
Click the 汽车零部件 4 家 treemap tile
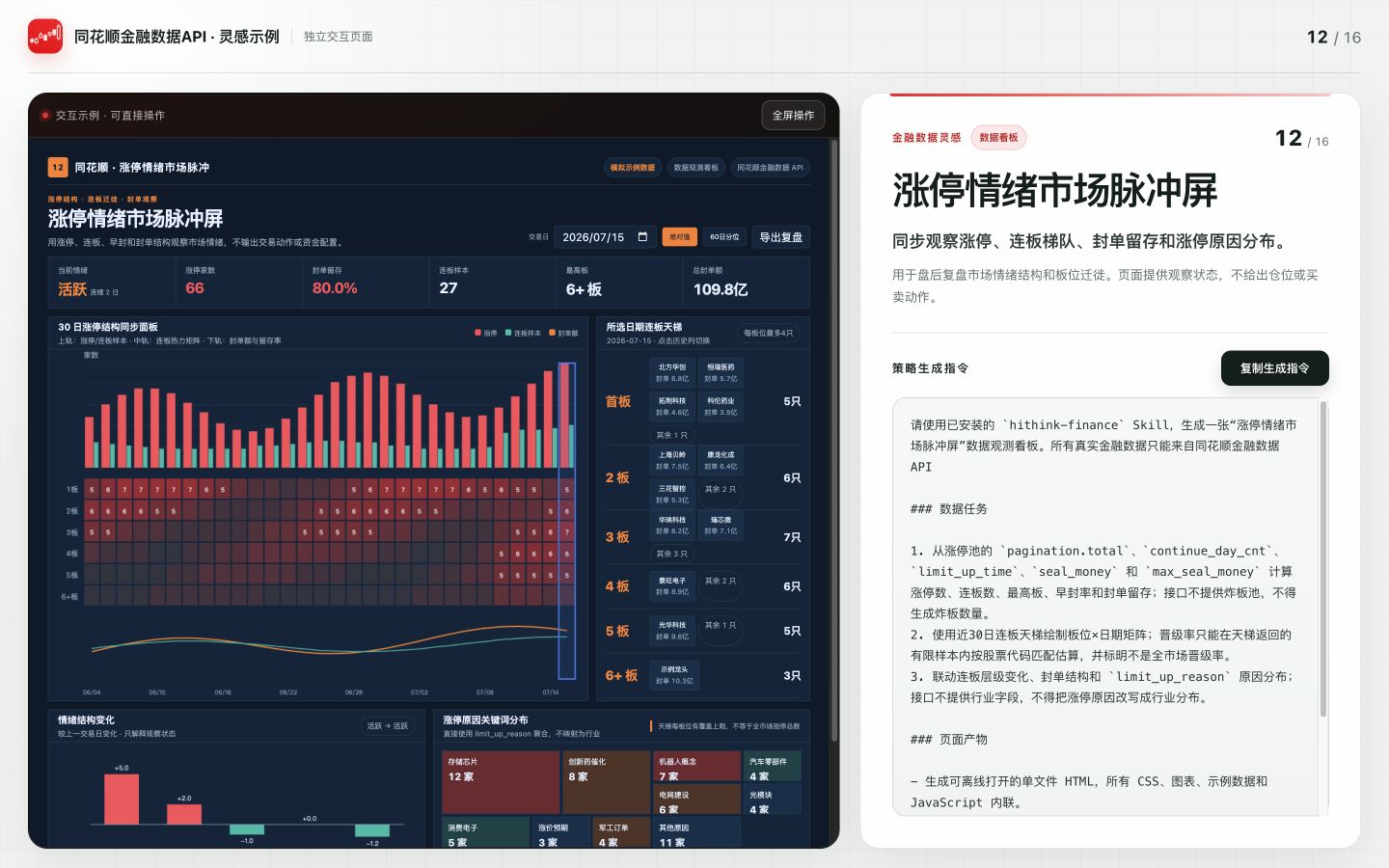pyautogui.click(x=772, y=767)
